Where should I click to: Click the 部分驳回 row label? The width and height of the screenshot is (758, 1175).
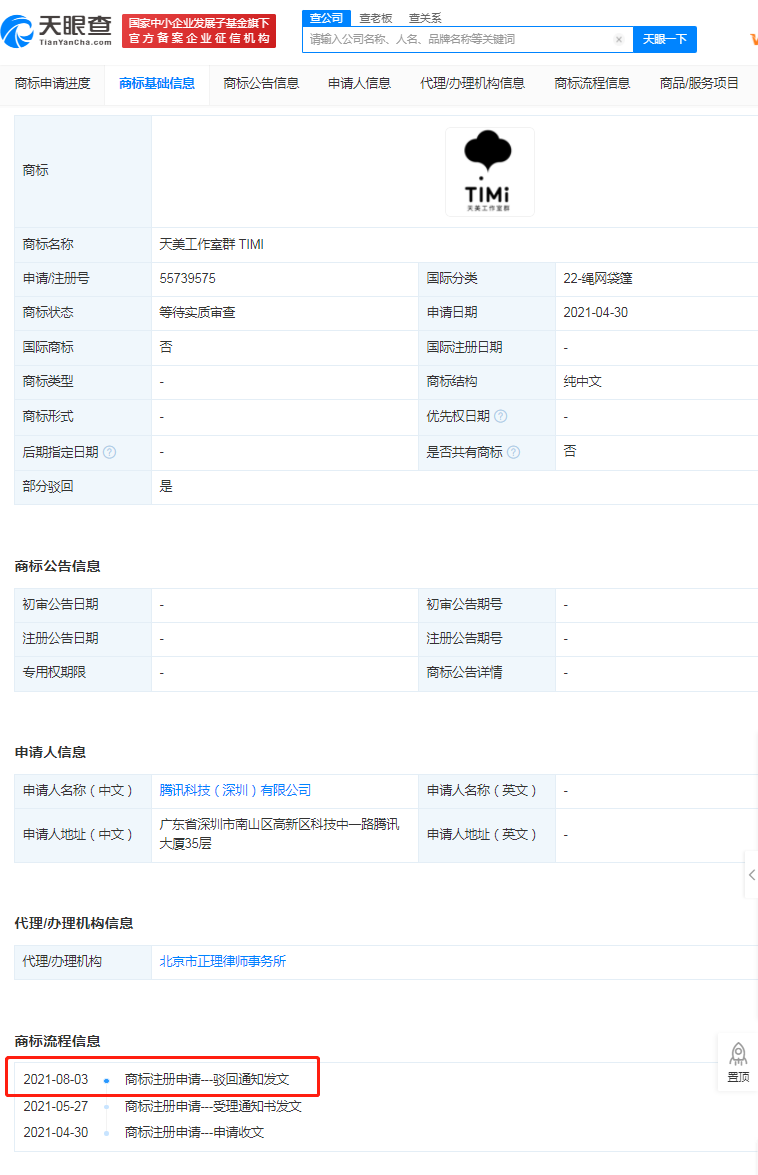pos(48,486)
